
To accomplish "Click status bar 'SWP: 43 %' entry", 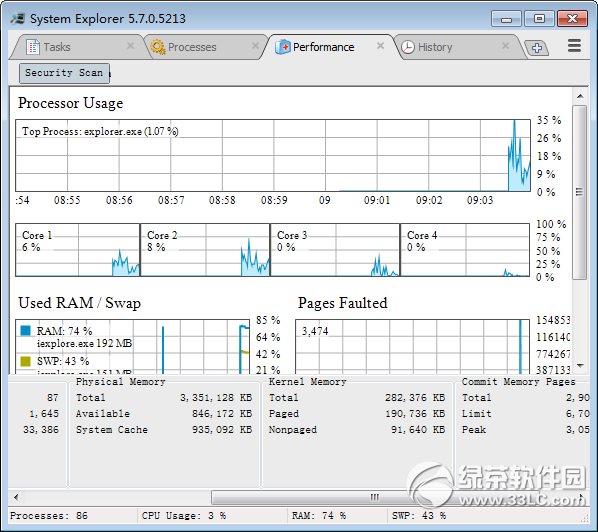I will click(x=419, y=516).
